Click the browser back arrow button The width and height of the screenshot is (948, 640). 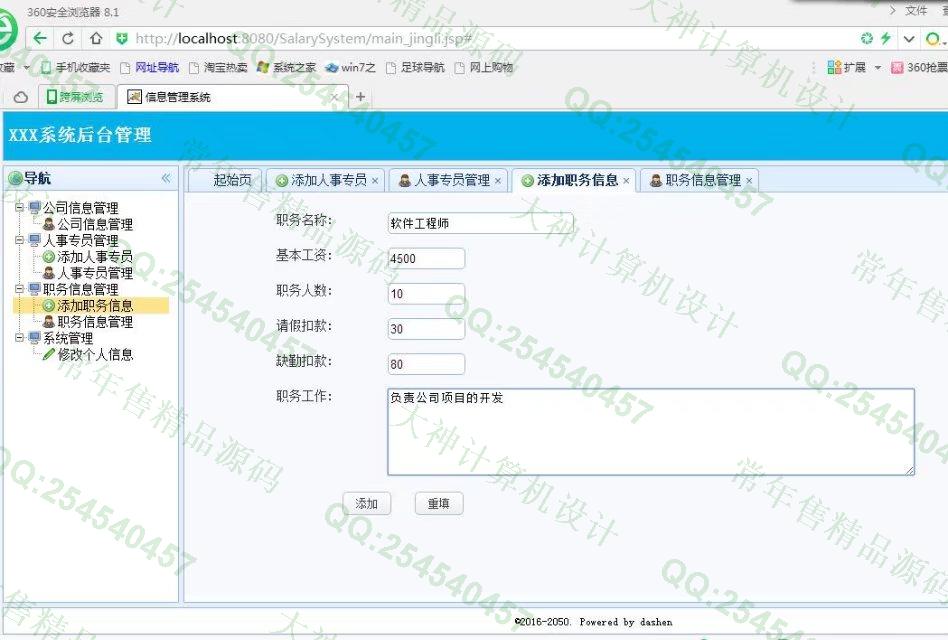40,39
